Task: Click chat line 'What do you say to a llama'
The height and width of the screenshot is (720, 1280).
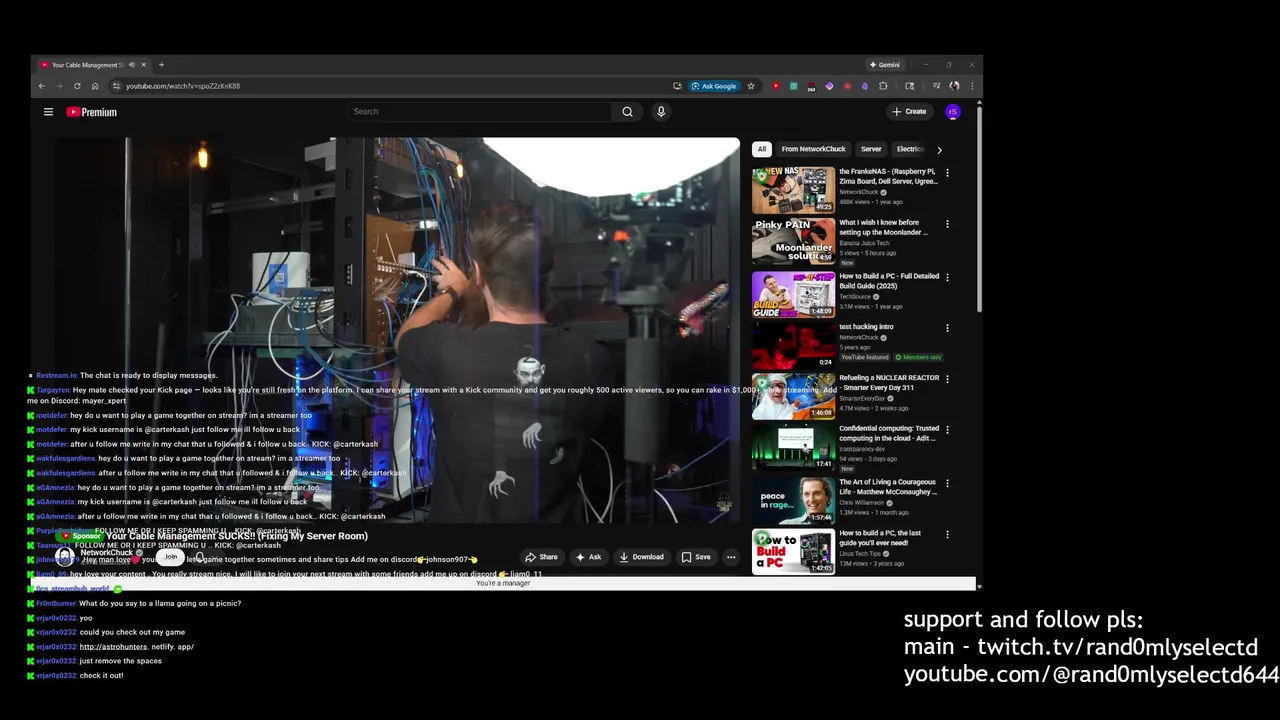Action: coord(160,604)
